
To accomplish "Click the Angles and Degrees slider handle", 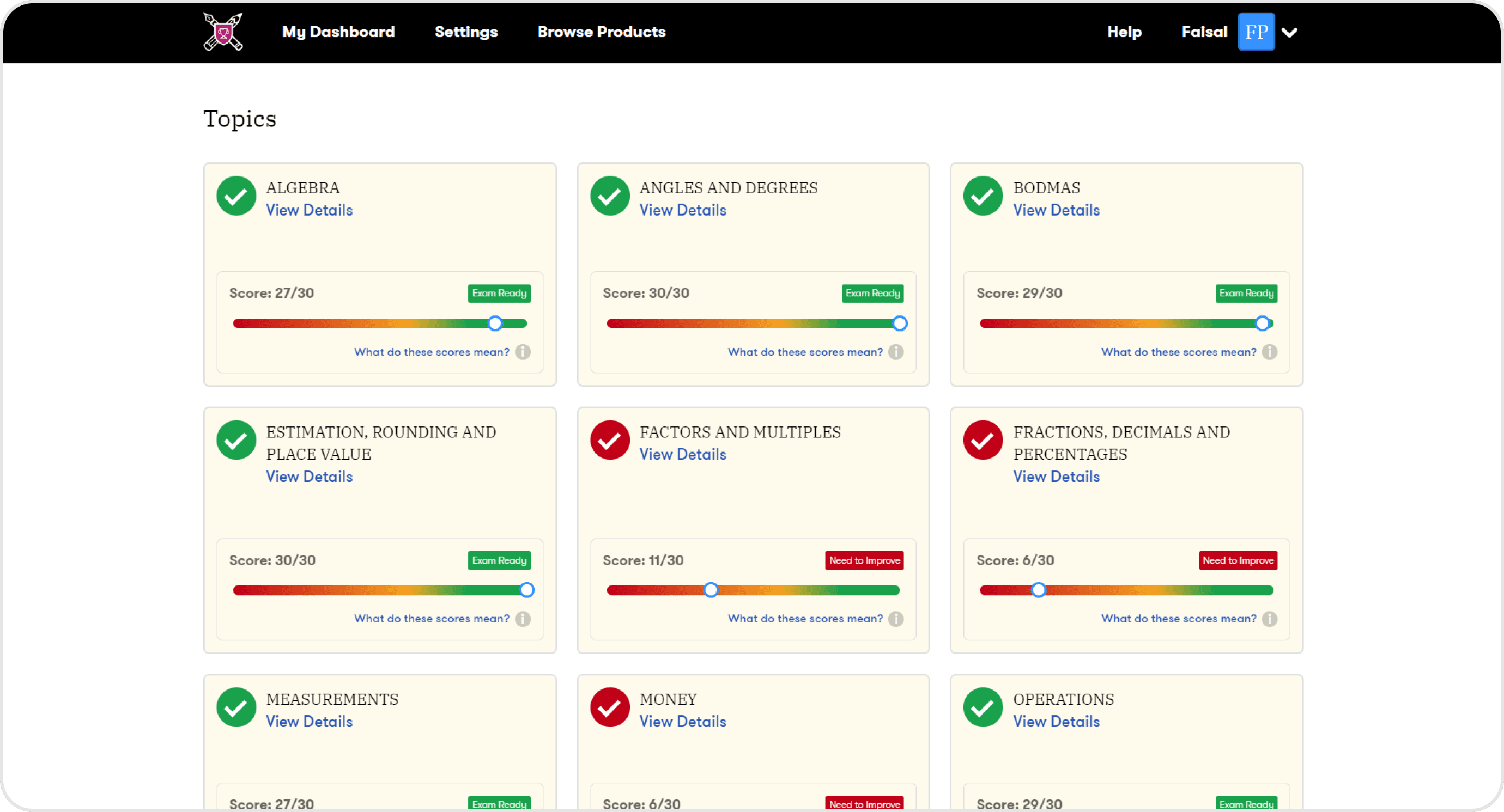I will point(900,323).
